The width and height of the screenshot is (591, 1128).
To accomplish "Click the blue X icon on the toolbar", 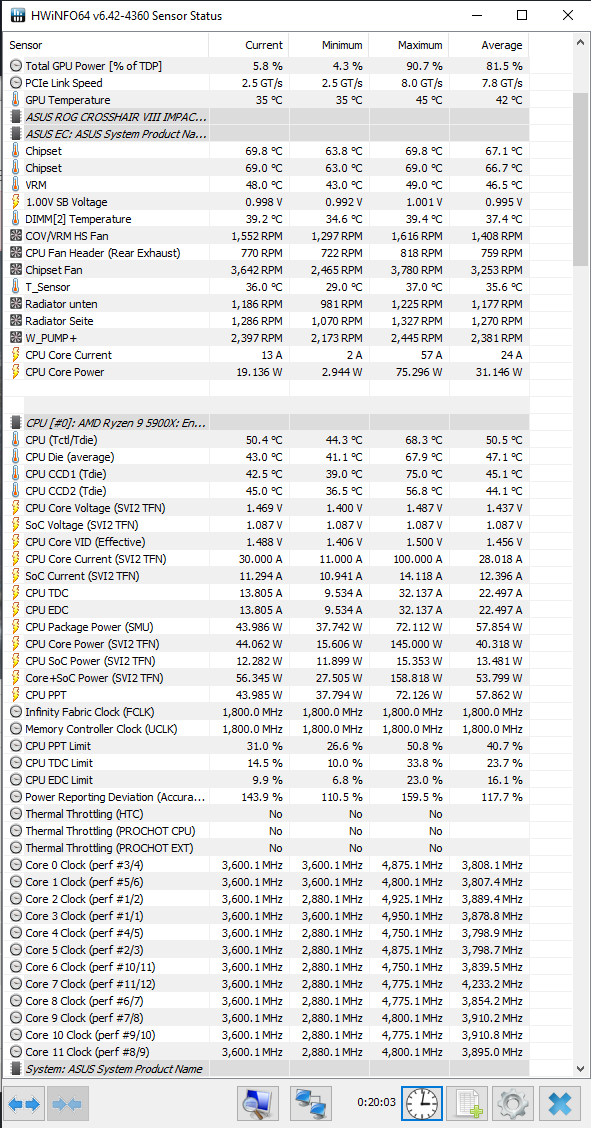I will pyautogui.click(x=559, y=1103).
